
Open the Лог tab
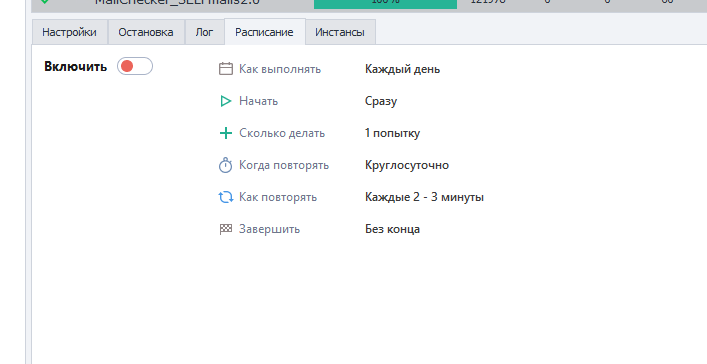(204, 32)
